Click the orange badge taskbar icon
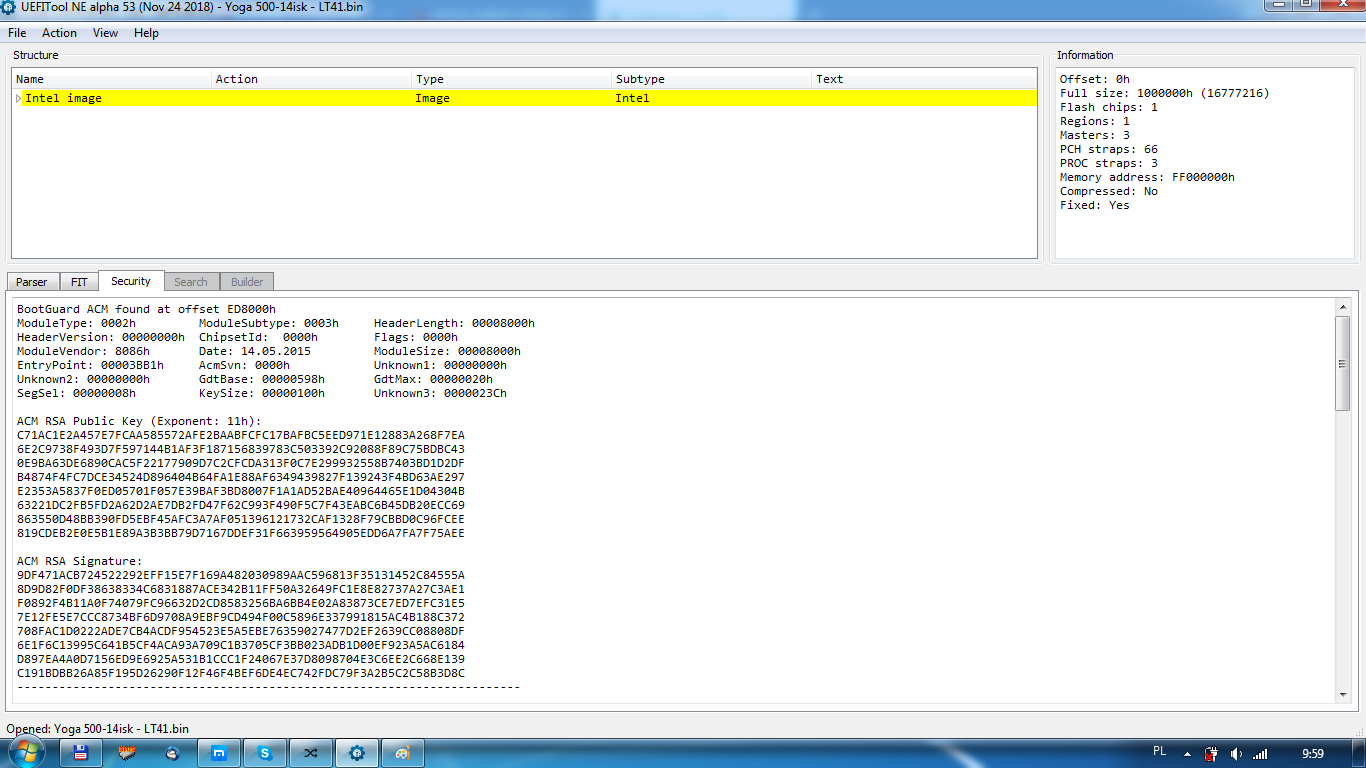The width and height of the screenshot is (1366, 768). (x=127, y=753)
